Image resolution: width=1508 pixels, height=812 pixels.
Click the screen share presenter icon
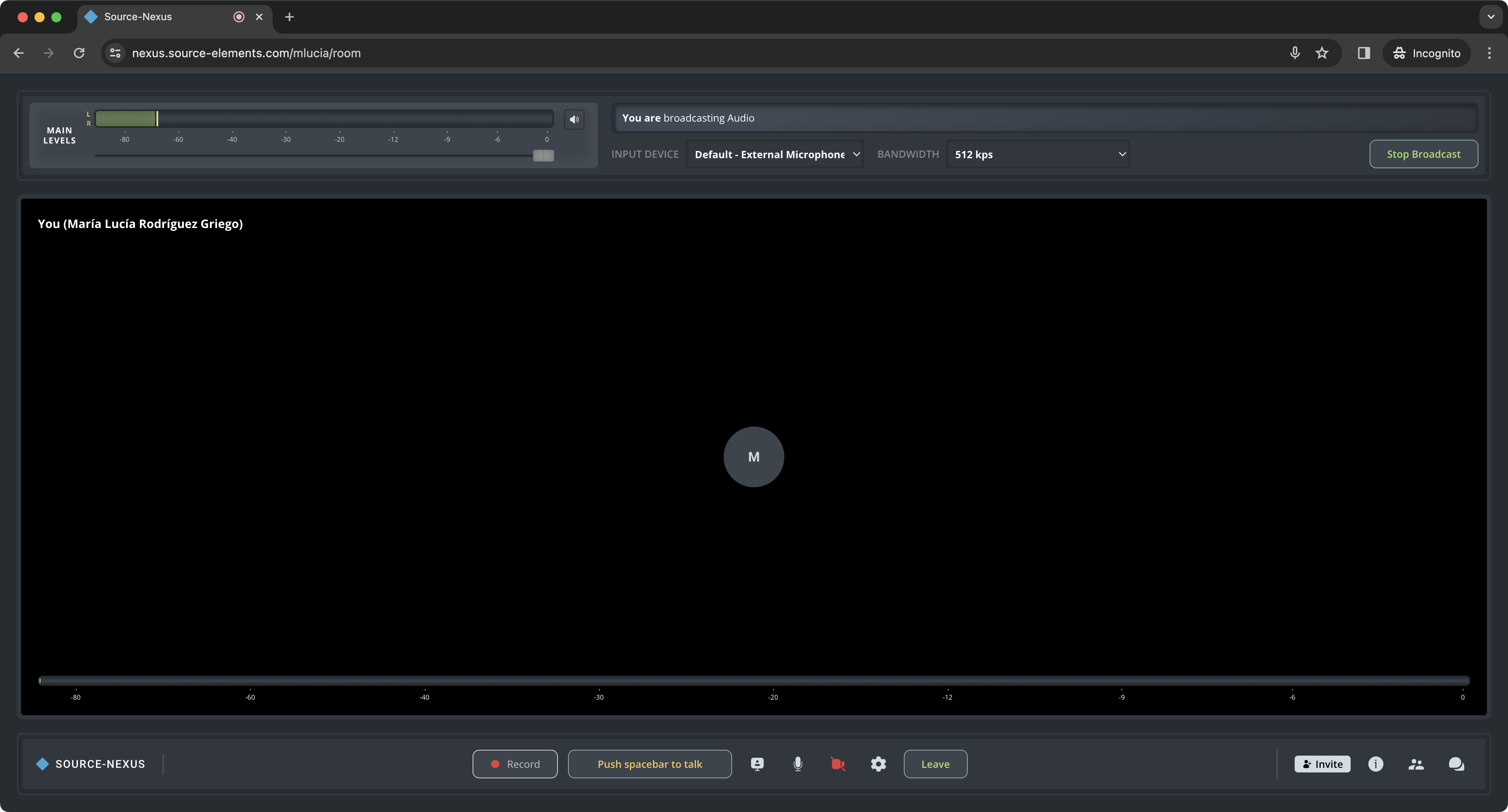coord(757,764)
